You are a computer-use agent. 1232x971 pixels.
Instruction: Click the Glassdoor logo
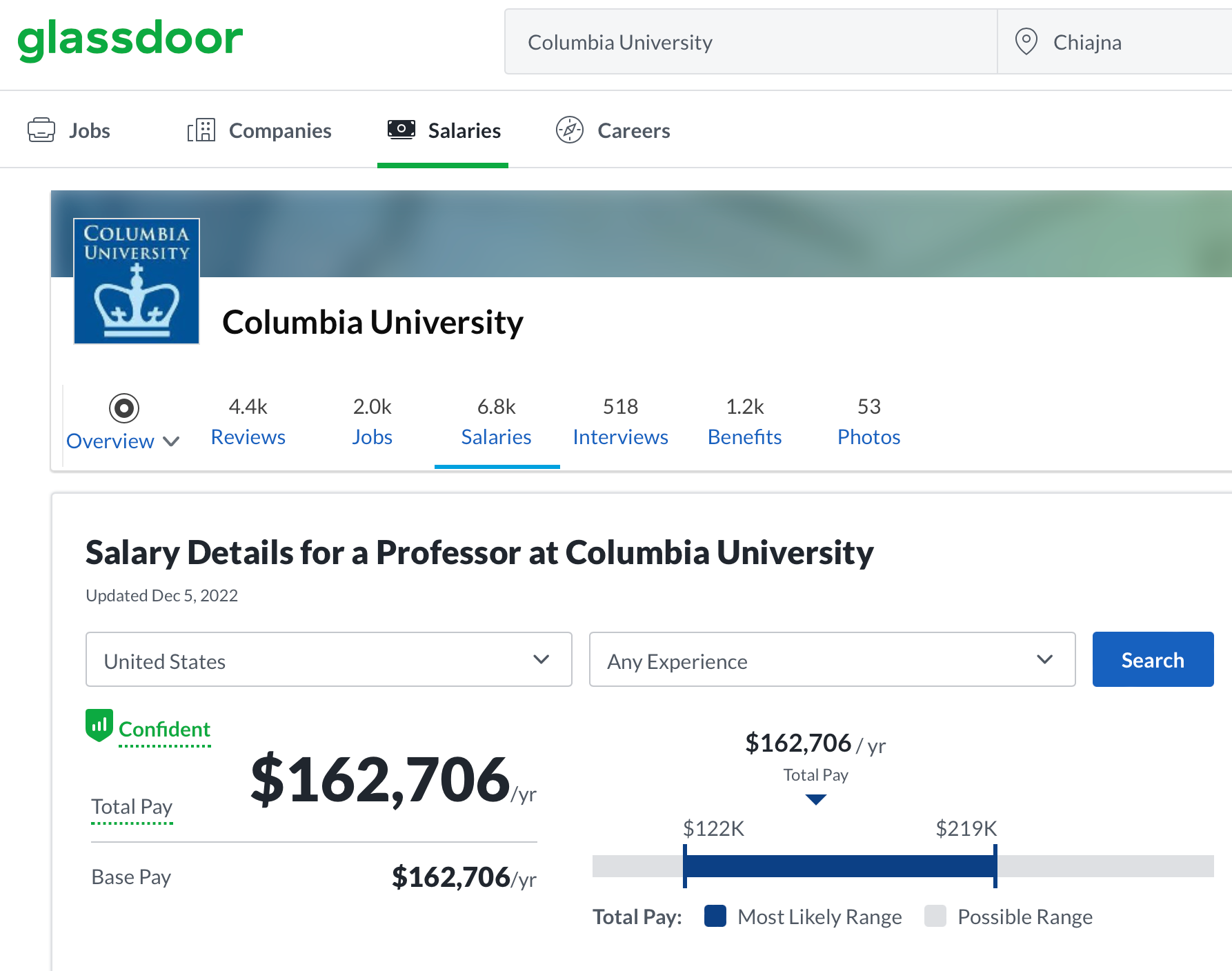[x=130, y=39]
